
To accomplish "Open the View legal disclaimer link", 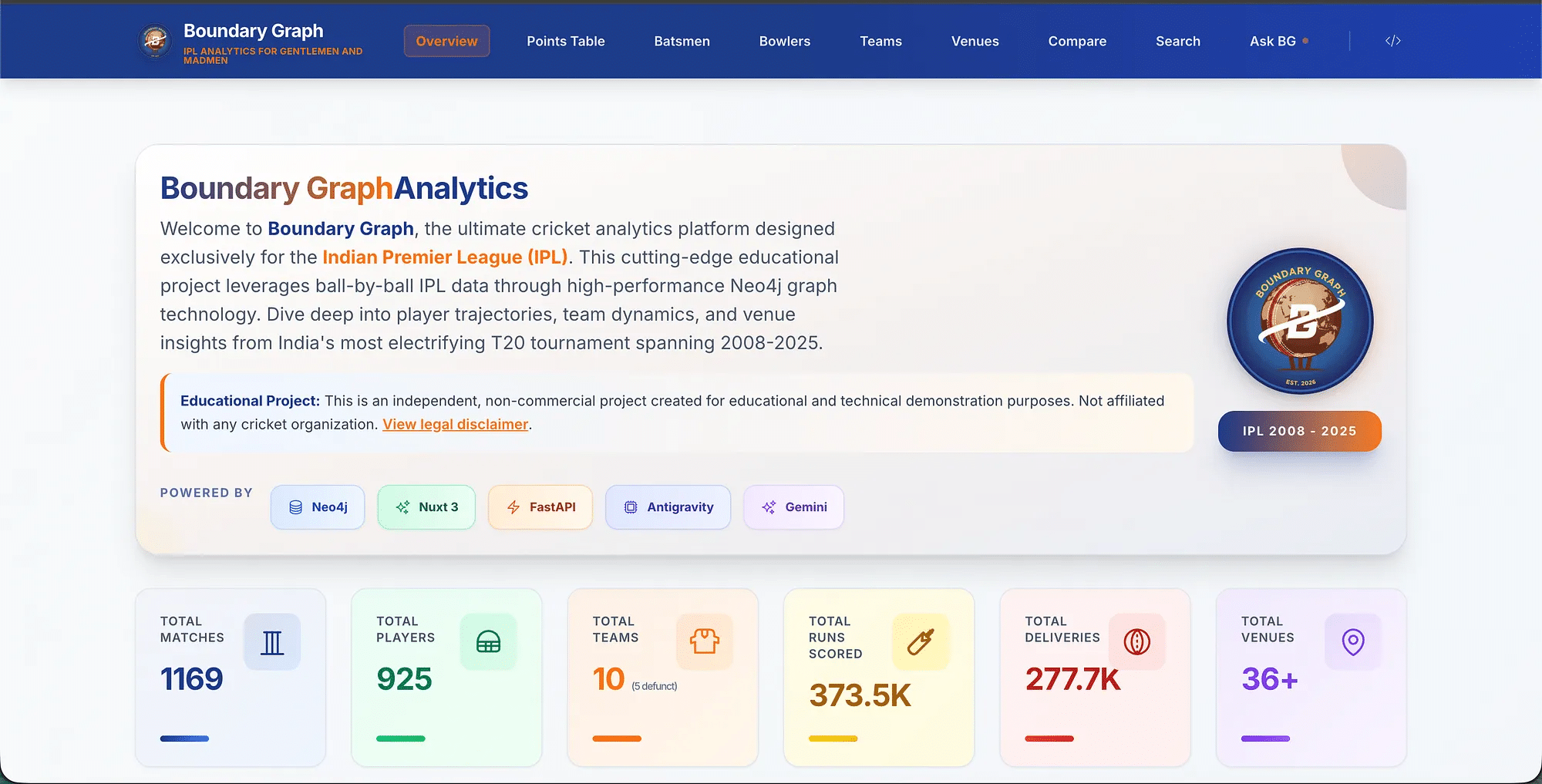I will pos(456,424).
